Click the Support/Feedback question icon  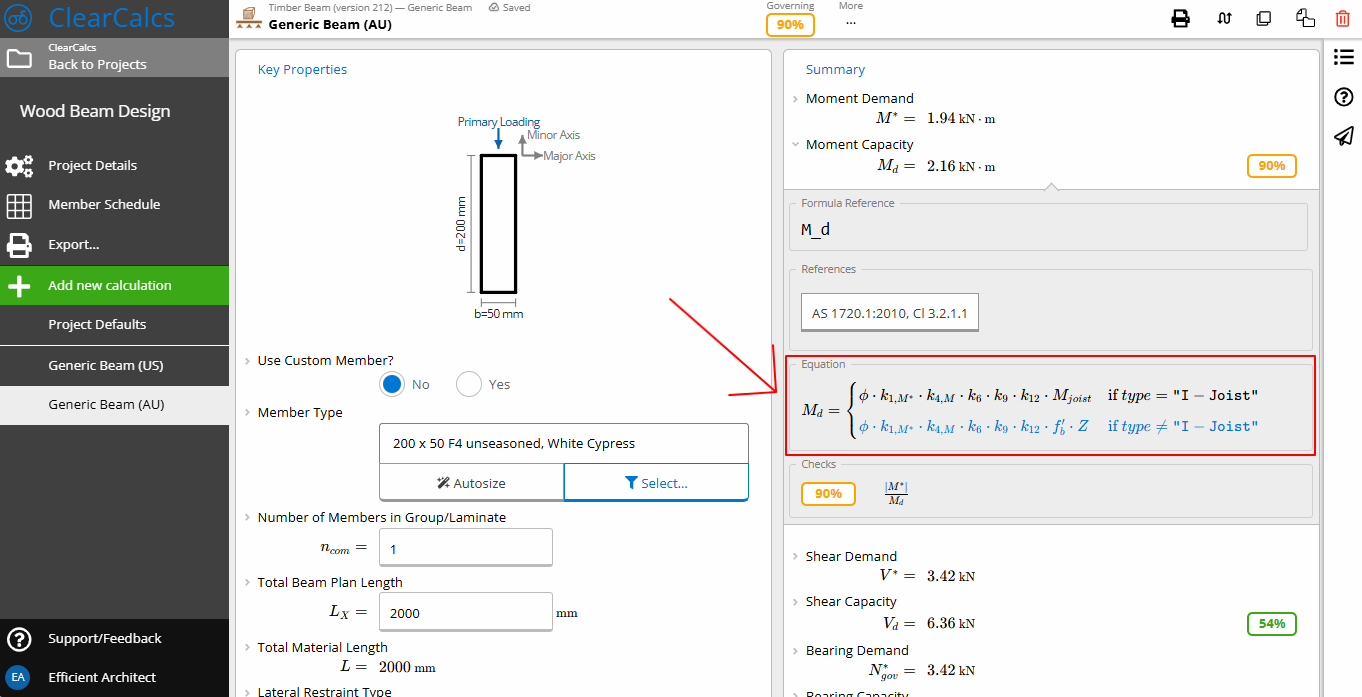coord(17,639)
